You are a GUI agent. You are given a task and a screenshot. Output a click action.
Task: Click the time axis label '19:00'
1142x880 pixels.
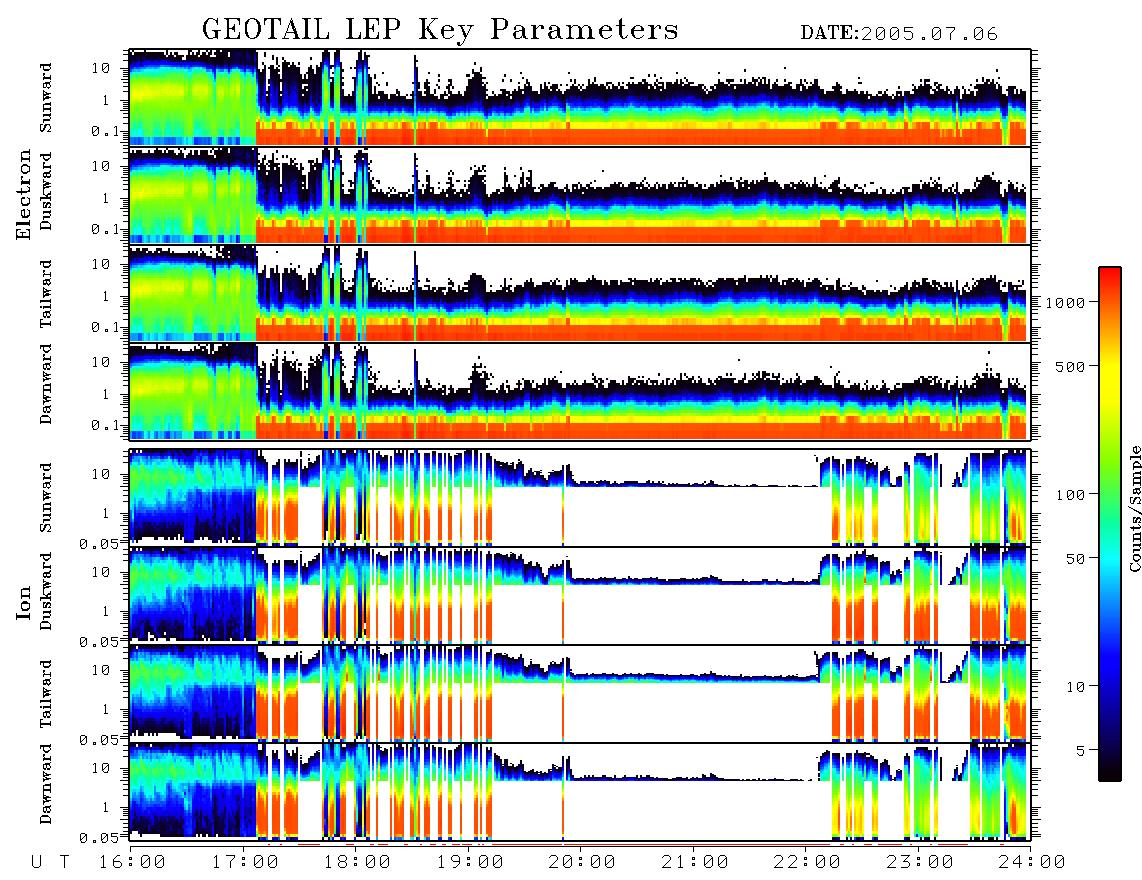coord(470,862)
